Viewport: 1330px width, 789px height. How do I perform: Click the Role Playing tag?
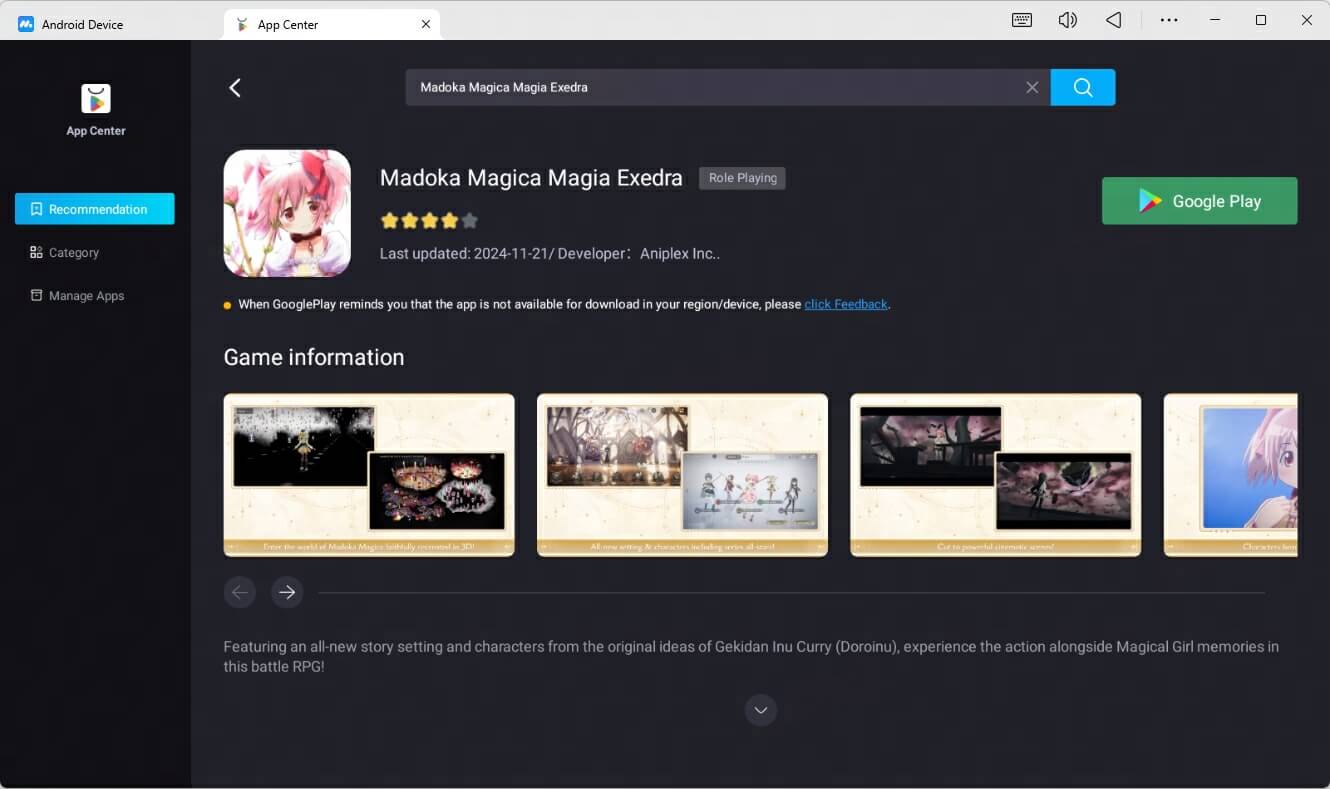pyautogui.click(x=742, y=178)
